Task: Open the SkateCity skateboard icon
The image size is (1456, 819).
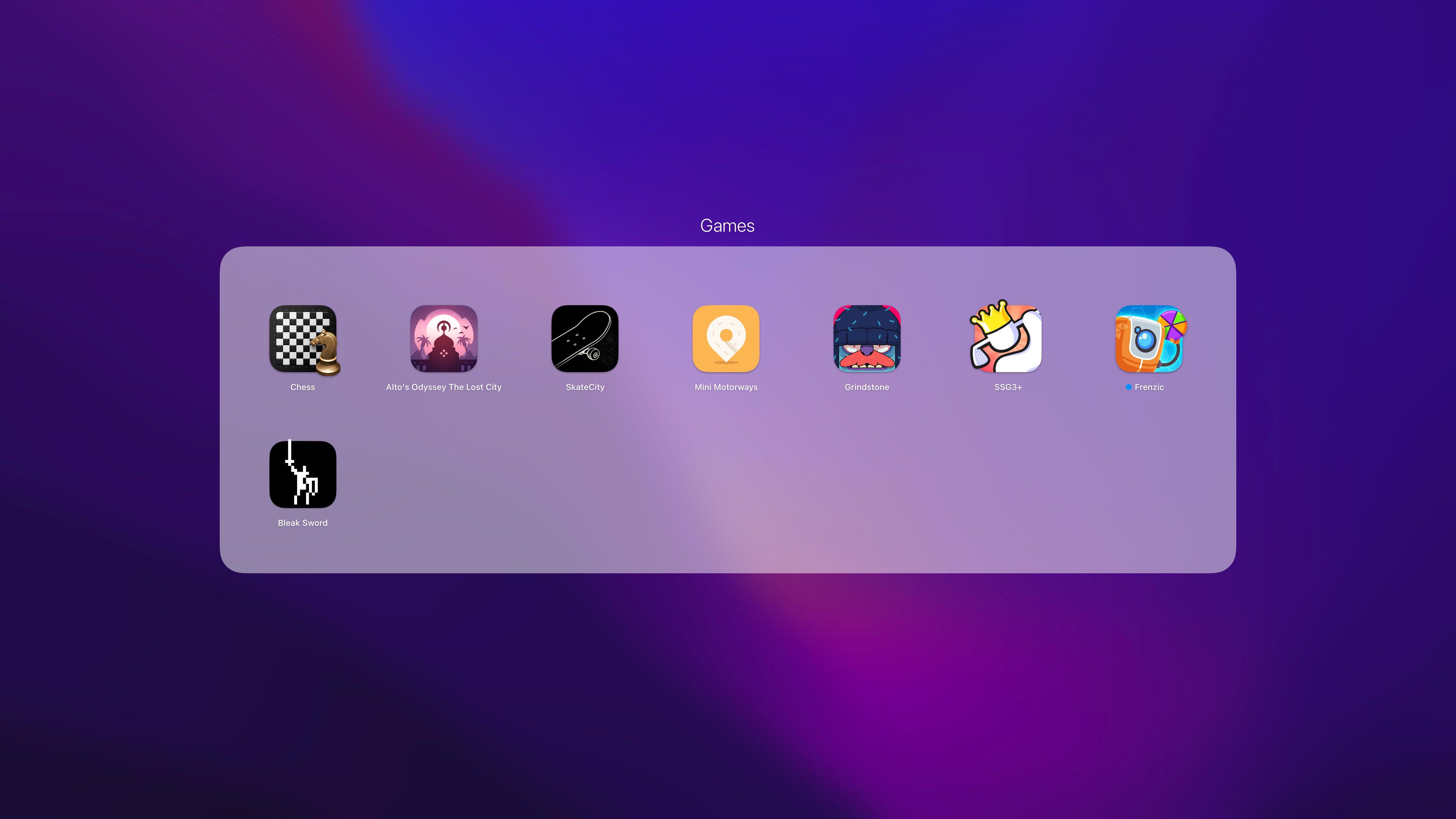Action: 585,339
